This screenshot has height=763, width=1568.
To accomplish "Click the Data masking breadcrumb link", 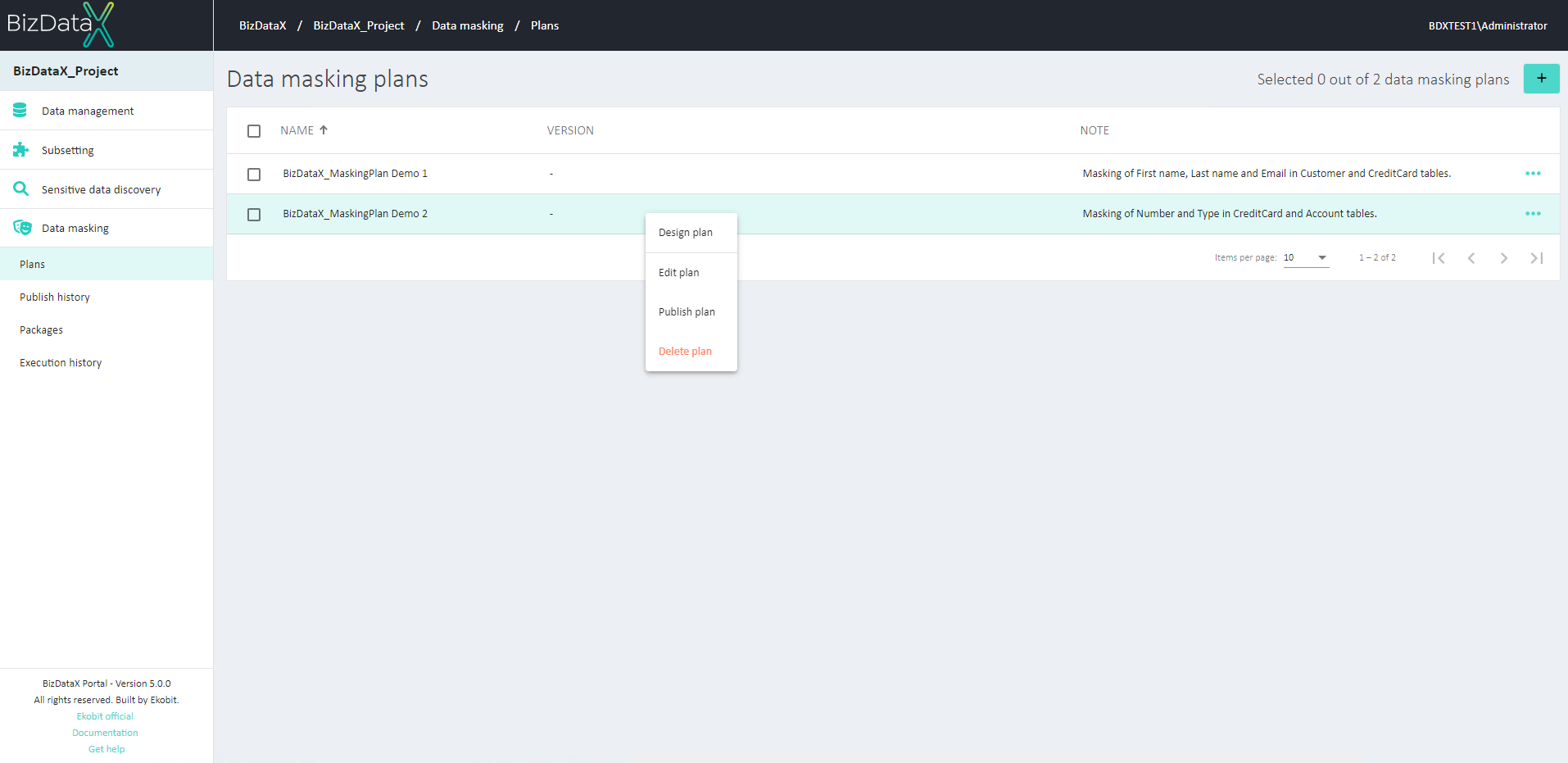I will coord(468,25).
